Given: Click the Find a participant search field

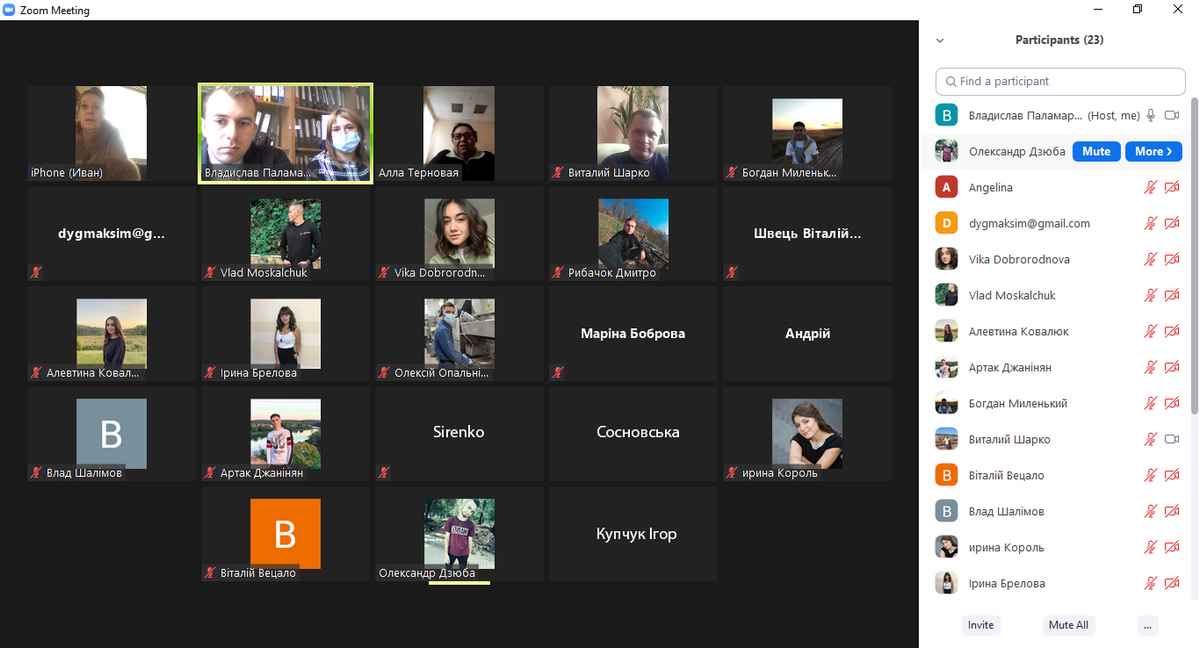Looking at the screenshot, I should coord(1060,81).
